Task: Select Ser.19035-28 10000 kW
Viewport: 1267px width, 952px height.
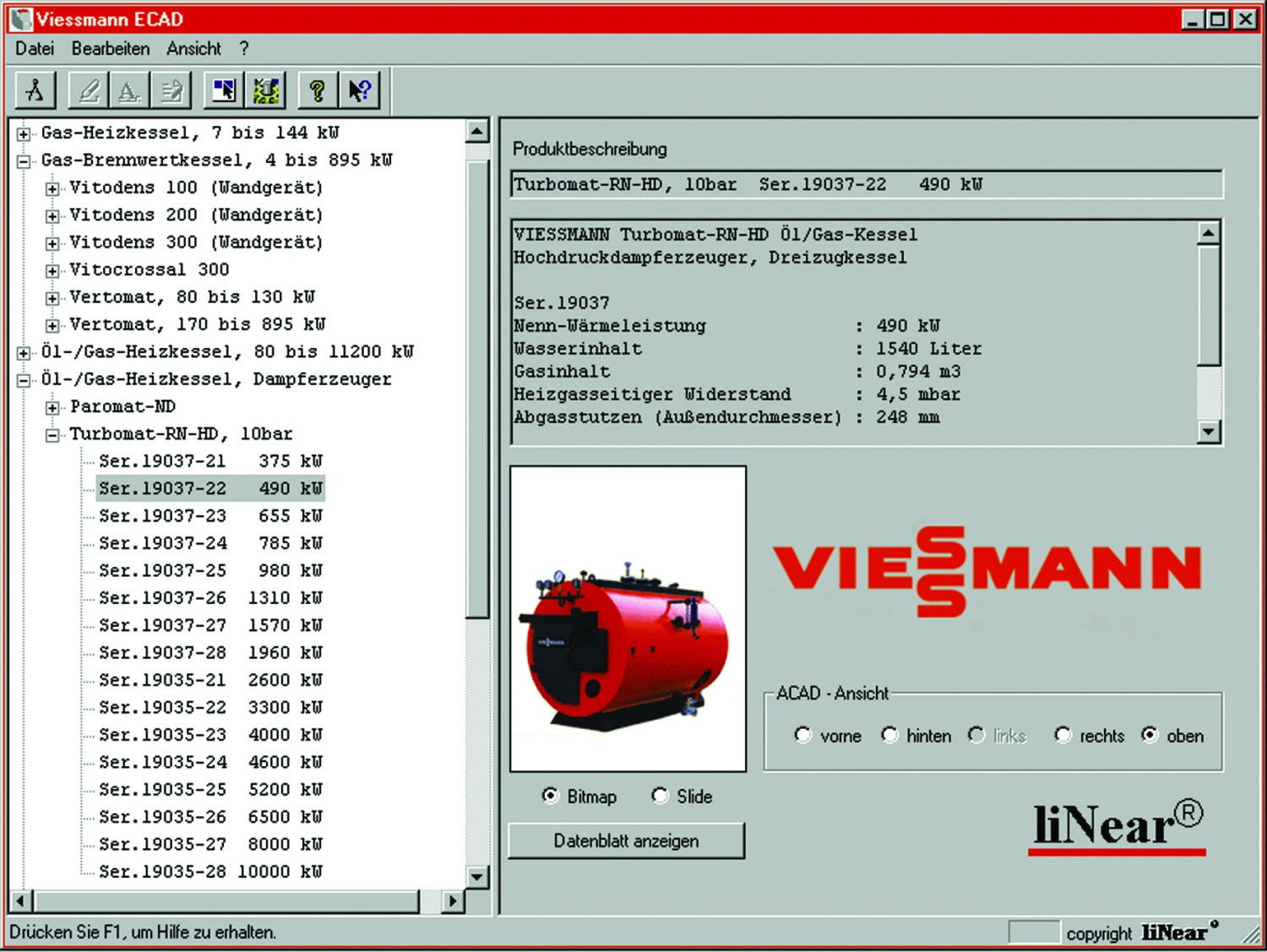Action: 210,872
